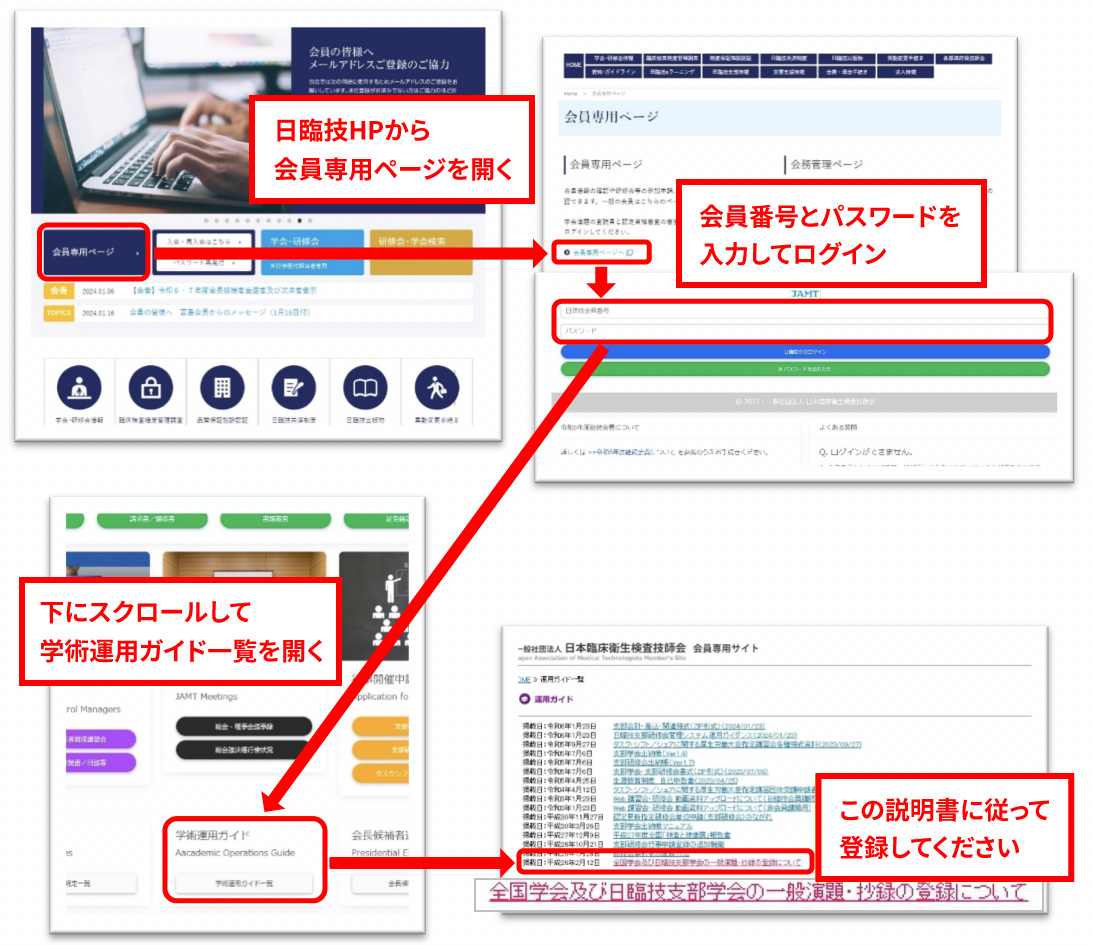The height and width of the screenshot is (945, 1093).
Task: Open 資料・ガイドライン in the top navigation
Action: tap(613, 72)
